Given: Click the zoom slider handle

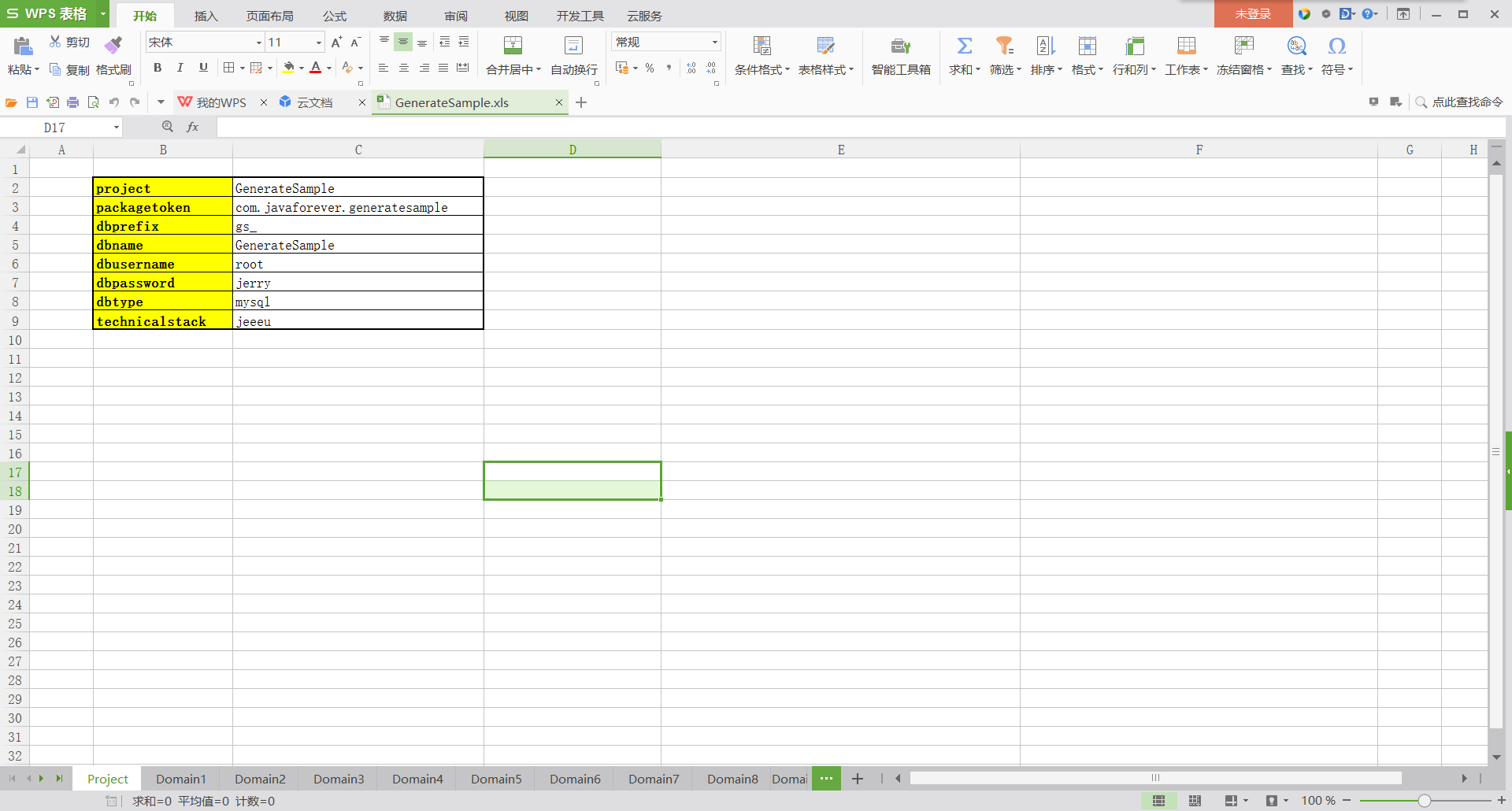Looking at the screenshot, I should point(1424,801).
